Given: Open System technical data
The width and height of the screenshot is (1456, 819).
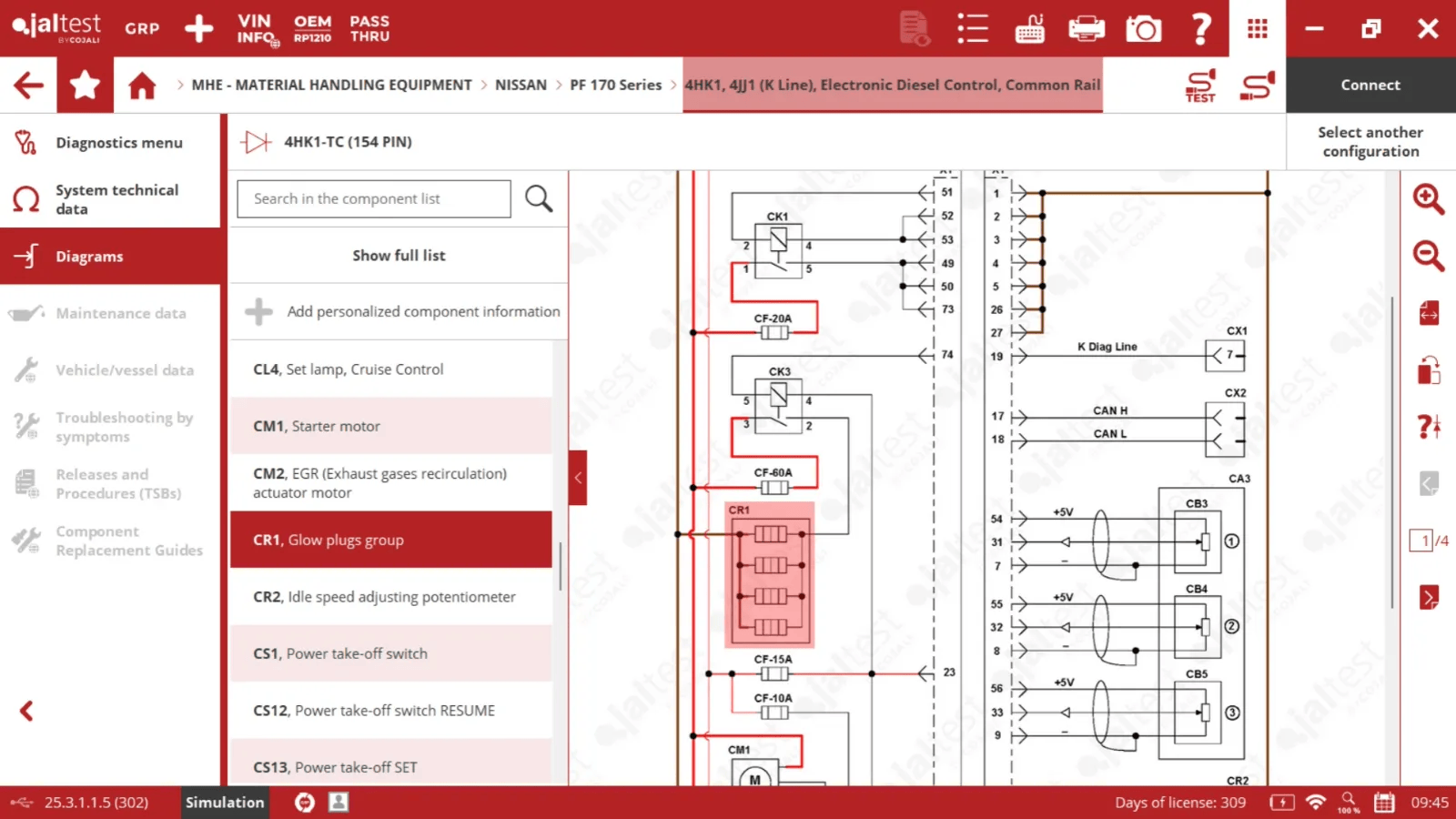Looking at the screenshot, I should tap(110, 199).
